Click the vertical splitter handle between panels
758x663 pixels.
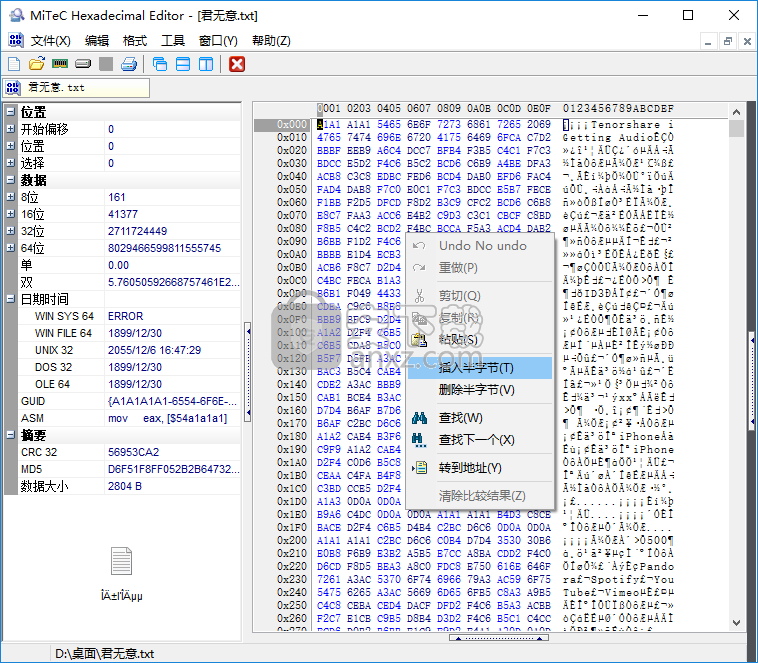coord(248,372)
